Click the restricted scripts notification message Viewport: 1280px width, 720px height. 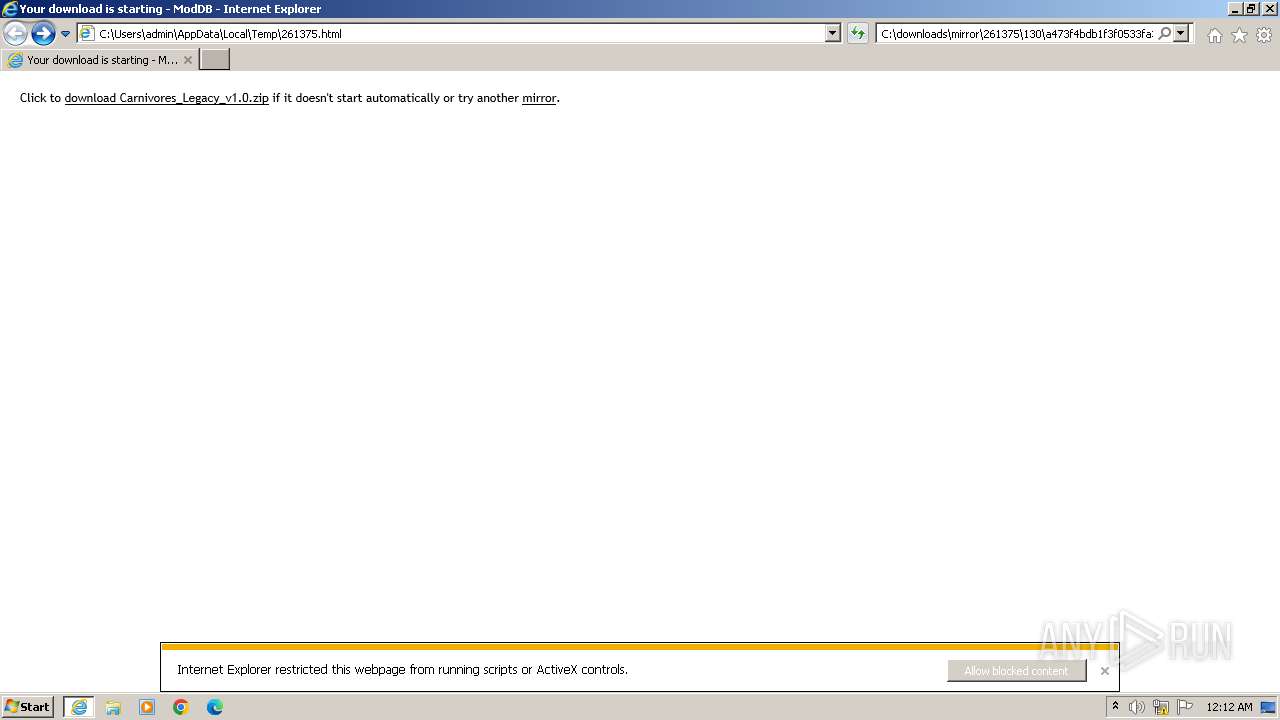(x=402, y=670)
